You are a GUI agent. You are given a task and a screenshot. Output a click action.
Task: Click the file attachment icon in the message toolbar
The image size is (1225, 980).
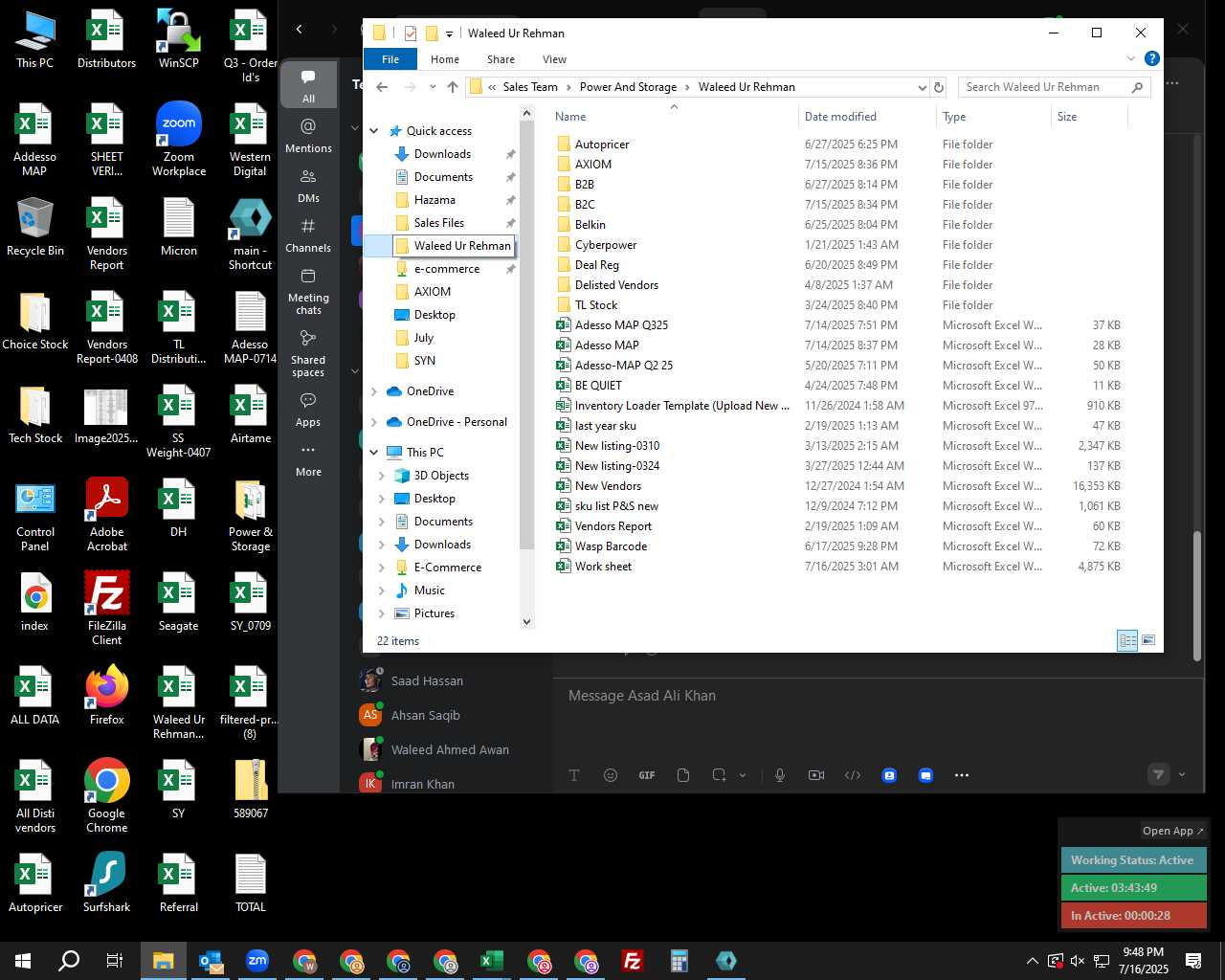tap(683, 775)
